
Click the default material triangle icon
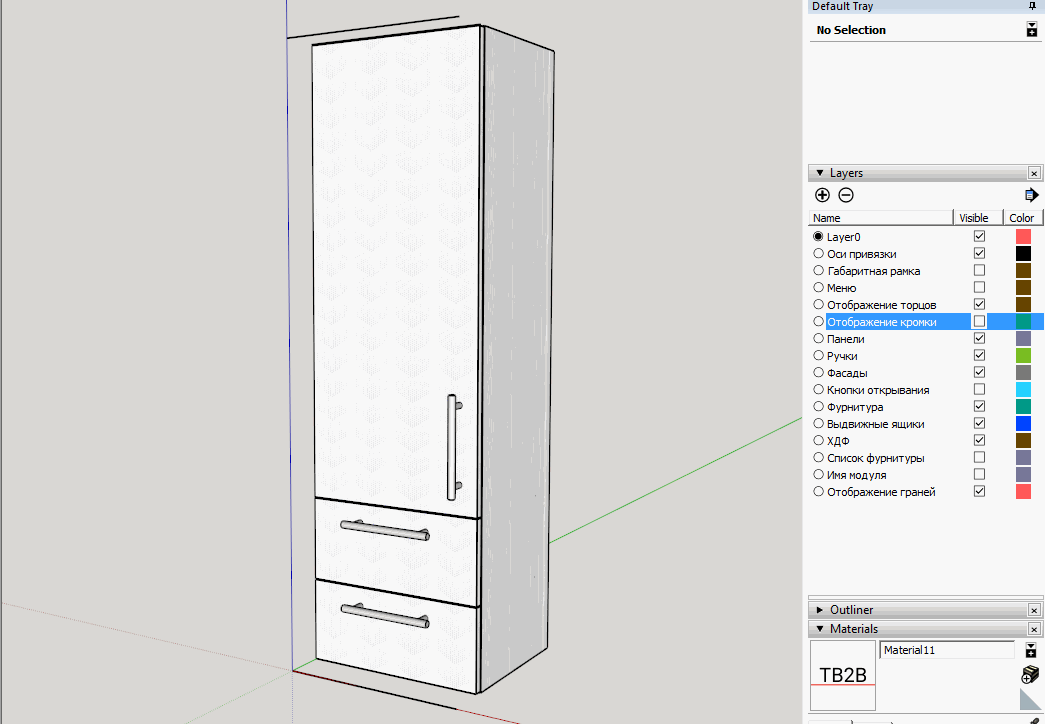[1030, 698]
